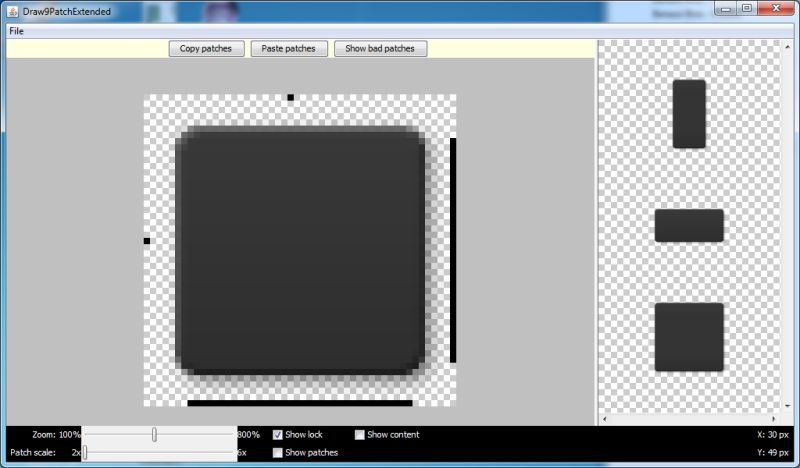
Task: Maximize the Draw9PatchExtended window
Action: [746, 8]
